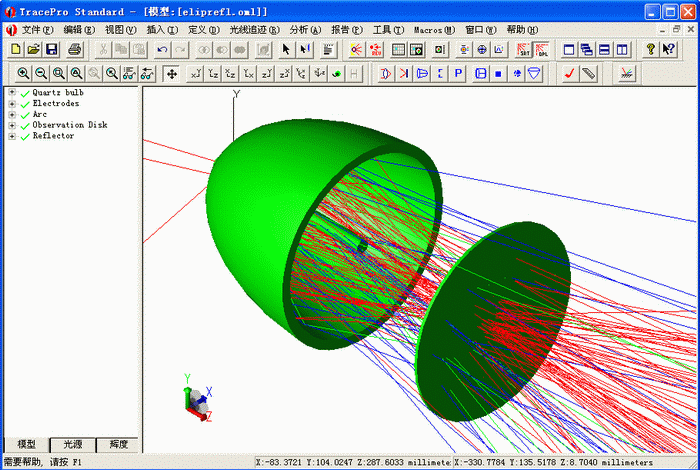The height and width of the screenshot is (470, 700).
Task: Switch to the XZ axis view
Action: [231, 74]
